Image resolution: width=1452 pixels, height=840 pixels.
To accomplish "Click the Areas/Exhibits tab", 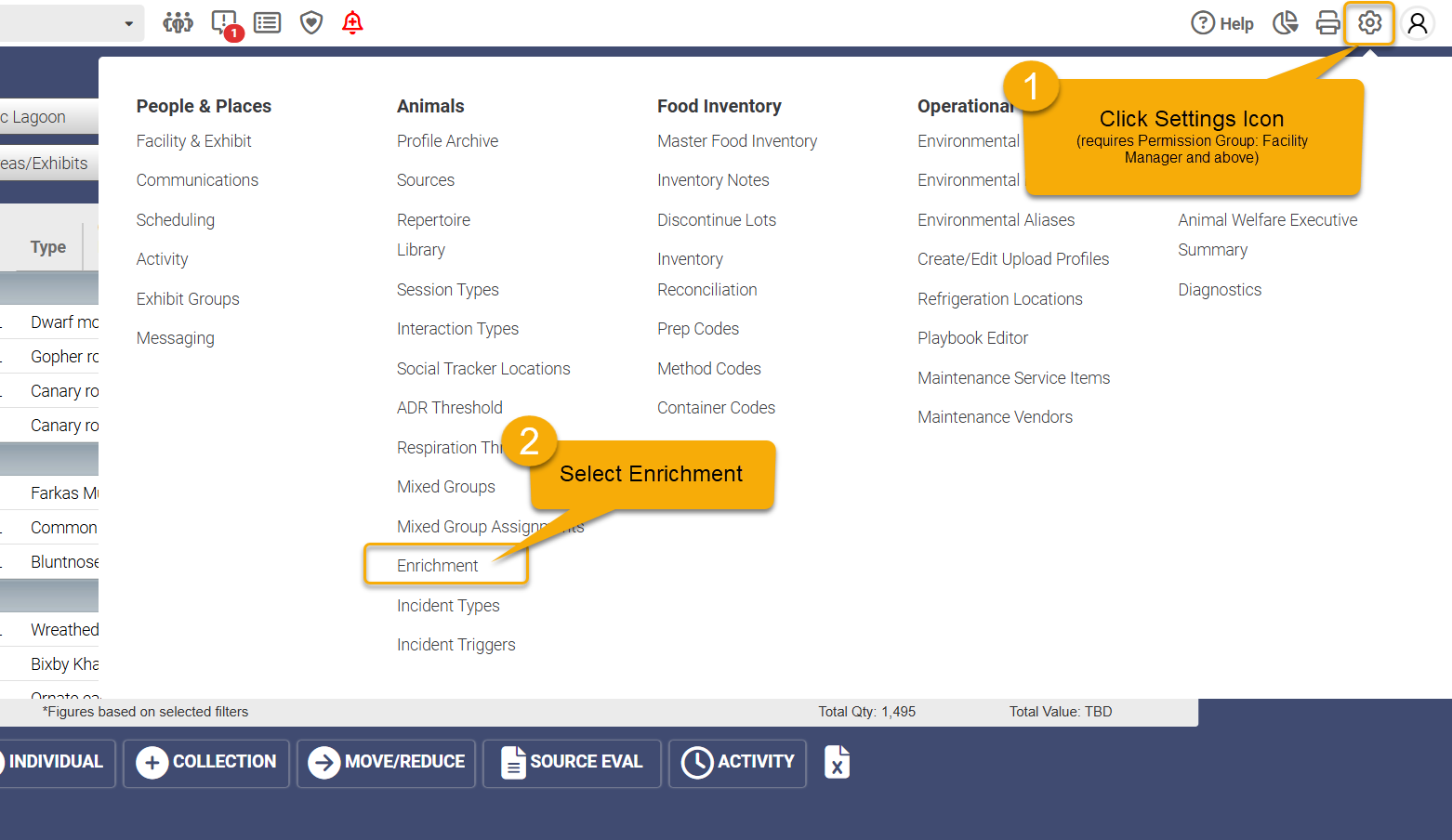I will [x=48, y=164].
